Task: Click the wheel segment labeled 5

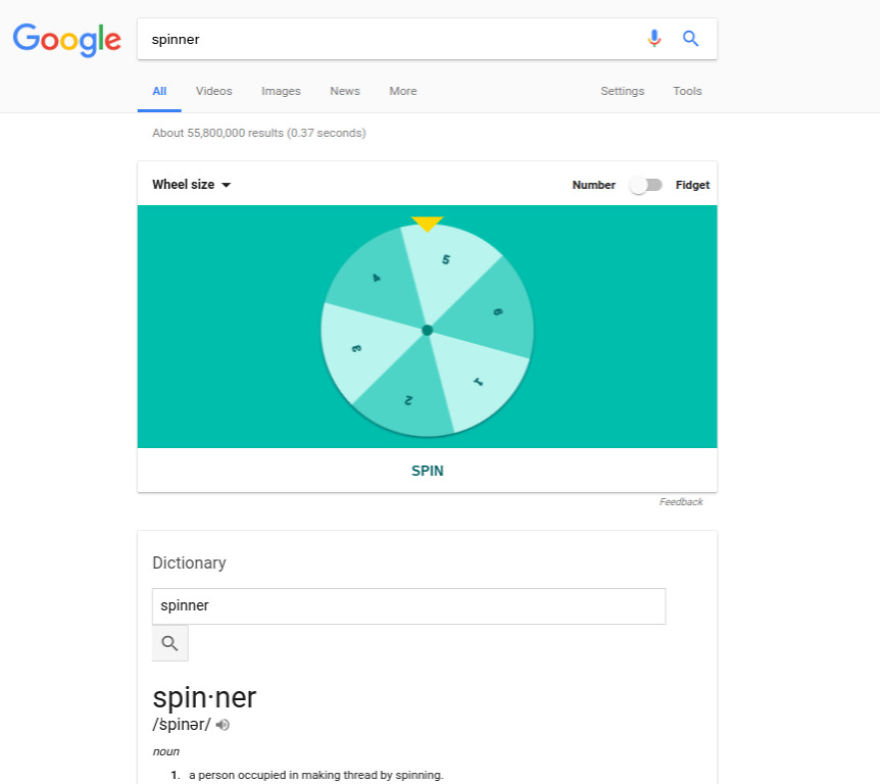Action: 446,260
